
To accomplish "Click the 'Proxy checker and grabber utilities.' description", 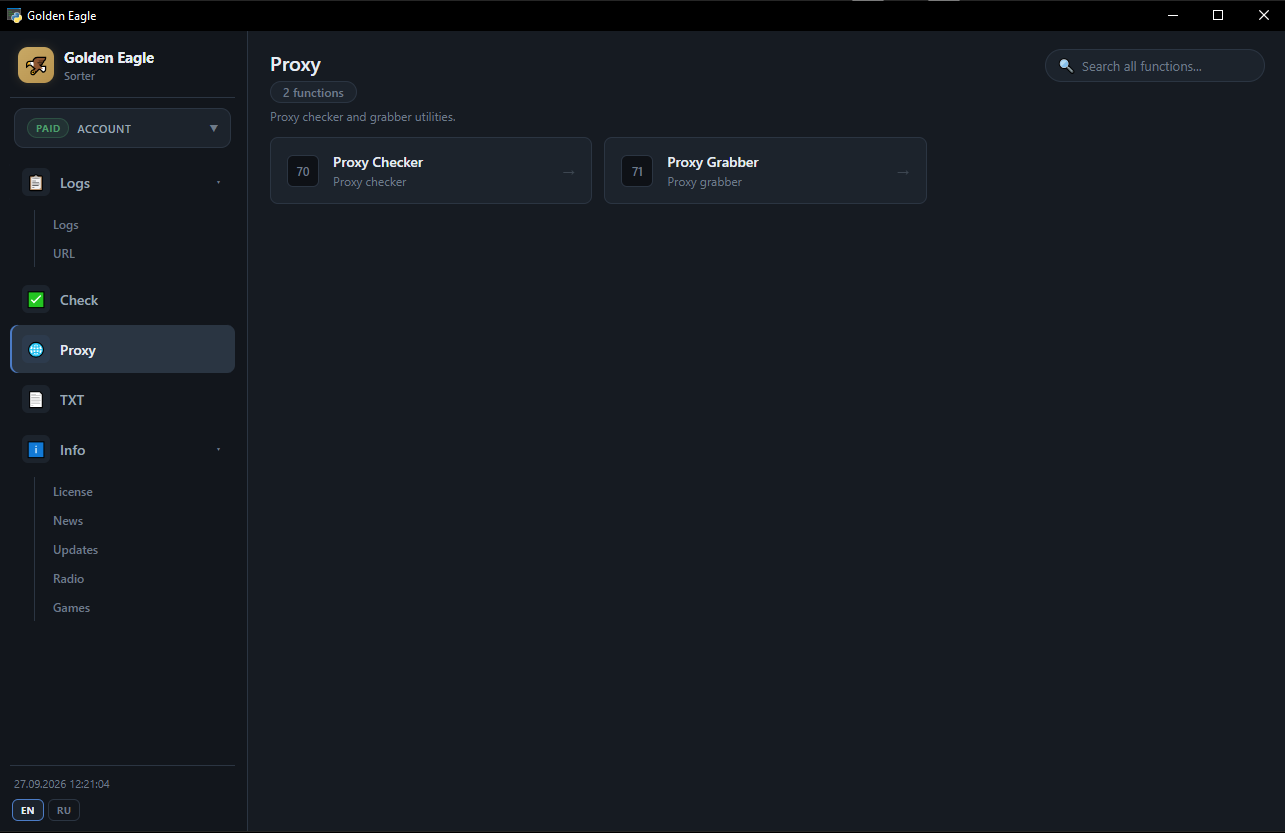I will coord(363,117).
